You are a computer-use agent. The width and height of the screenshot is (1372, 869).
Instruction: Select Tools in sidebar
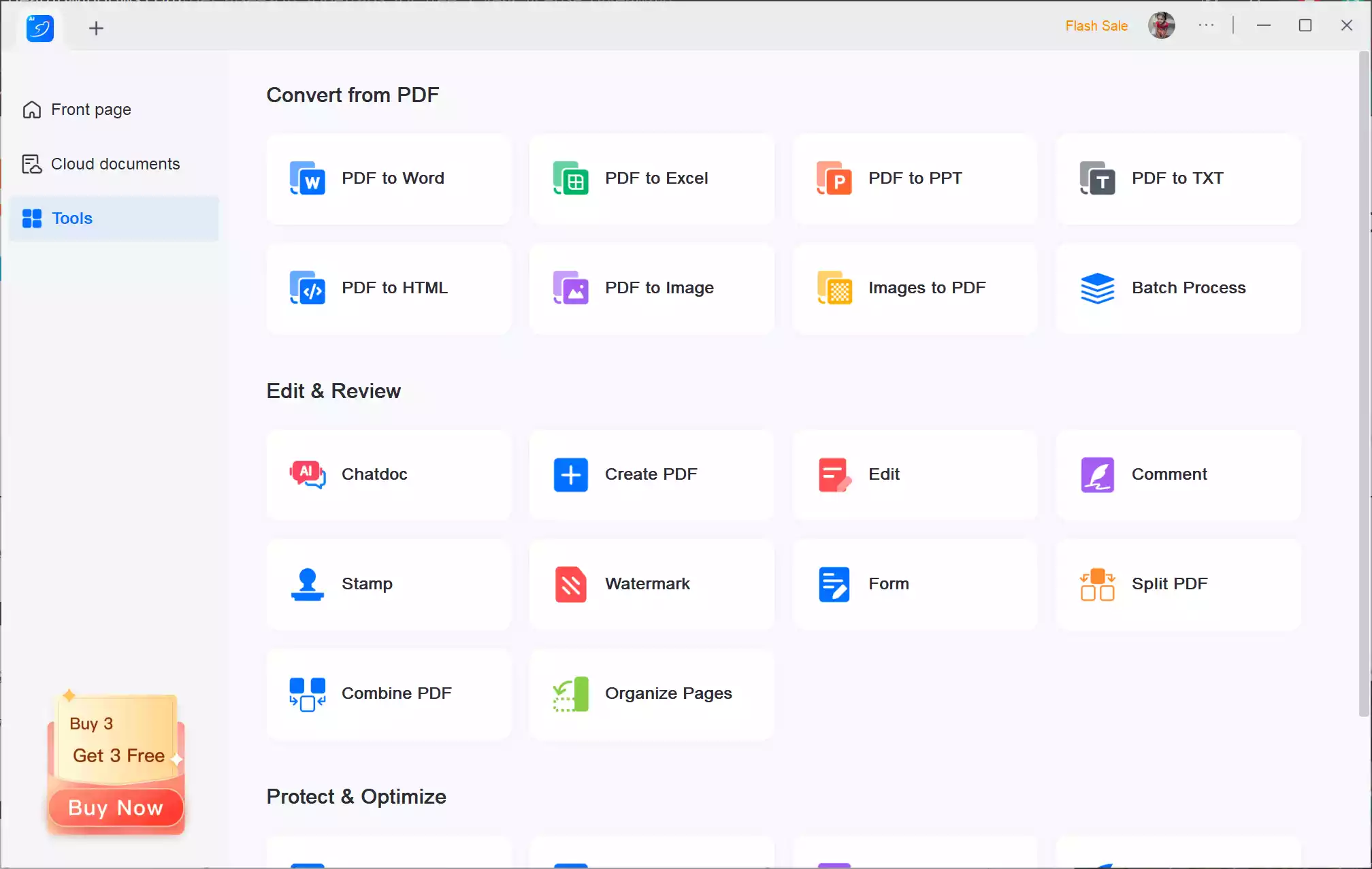[x=113, y=218]
